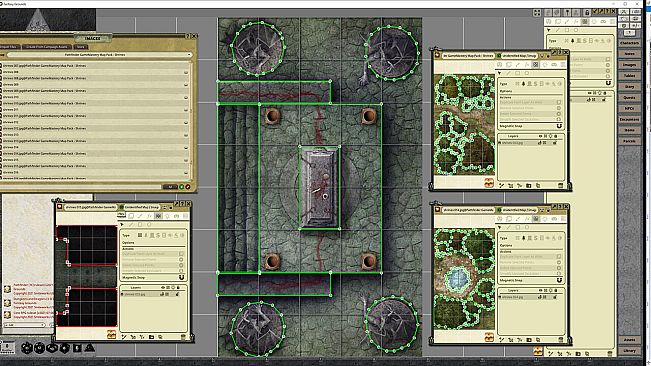Screen dimensions: 651x366
Task: Click the orange link icon below the forest path map
Action: coord(489,183)
